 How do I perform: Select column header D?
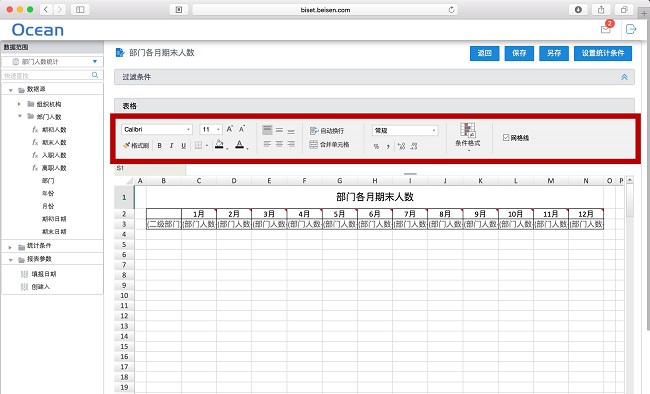coord(234,180)
